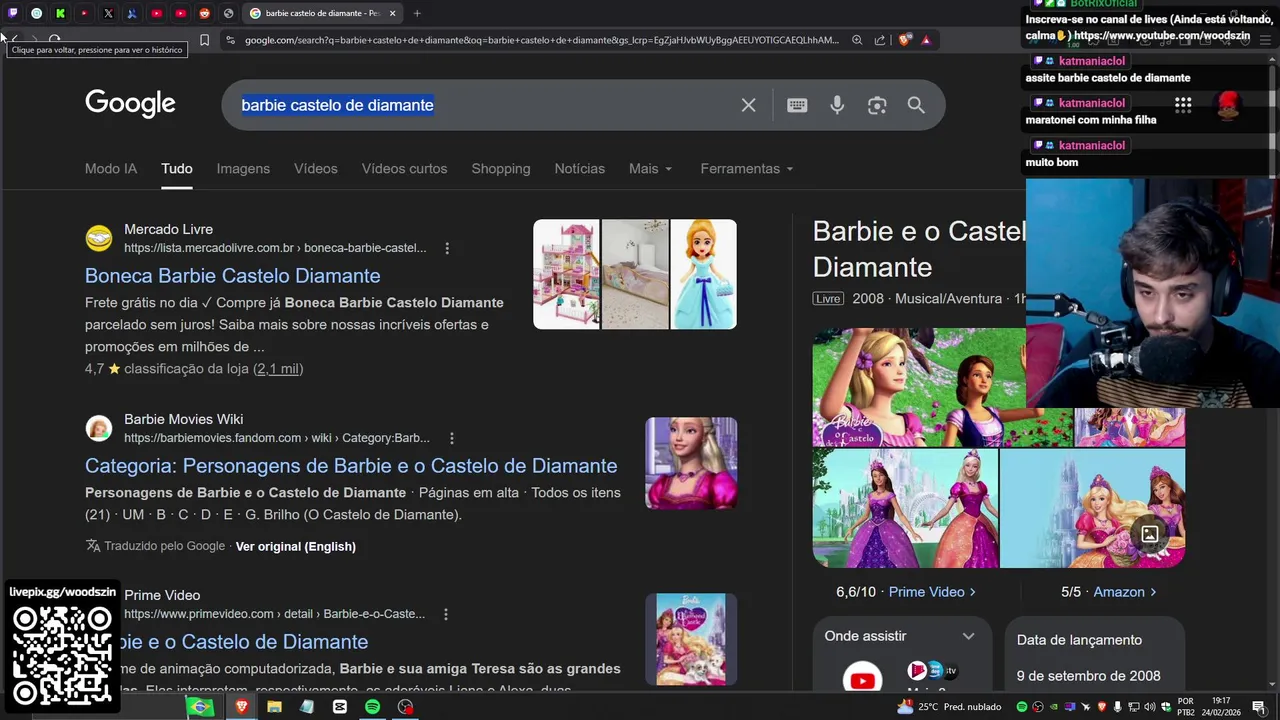Open the pinned Twitch tab
This screenshot has width=1280, height=720.
tap(12, 13)
